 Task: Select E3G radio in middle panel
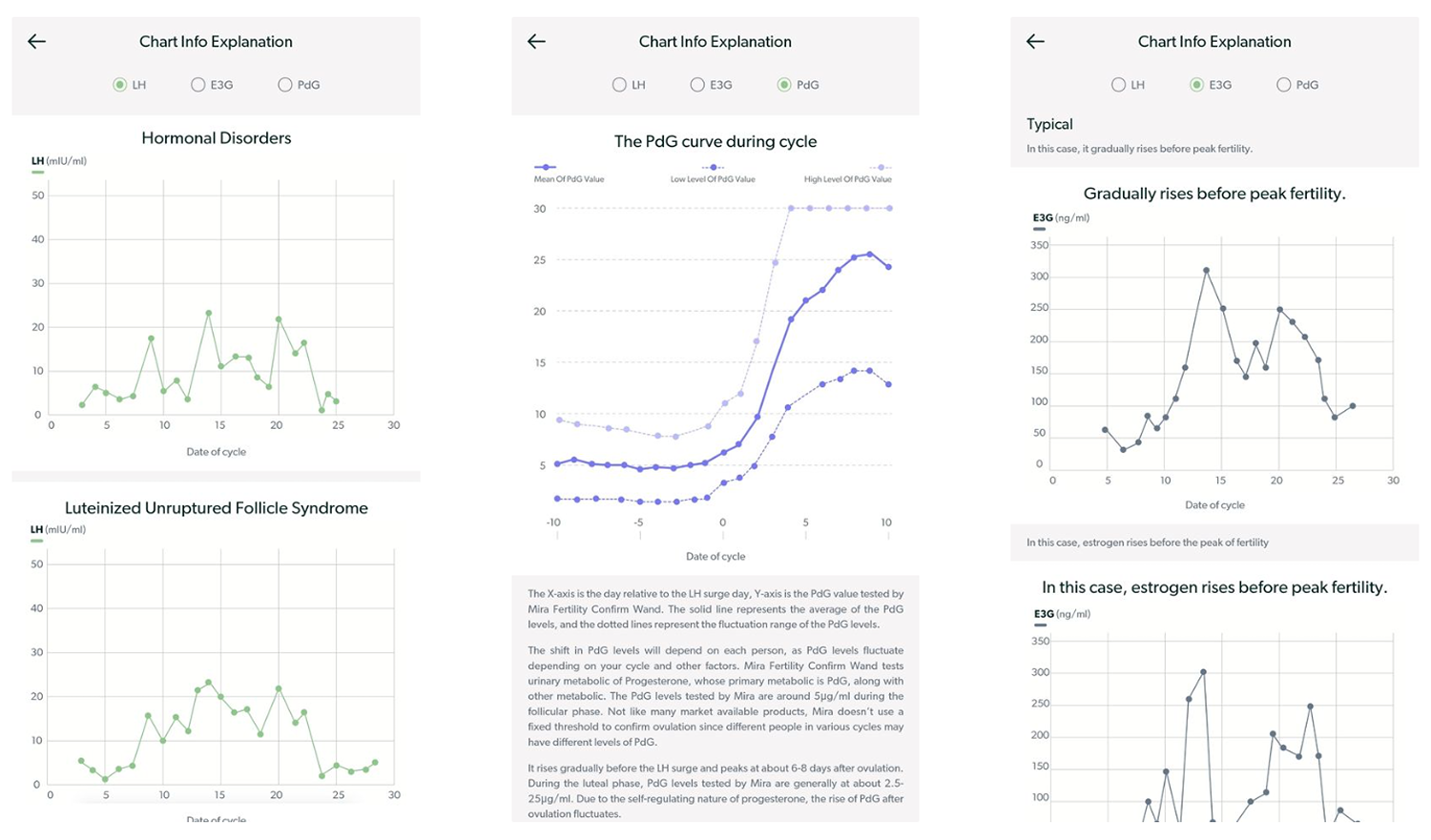[x=697, y=85]
